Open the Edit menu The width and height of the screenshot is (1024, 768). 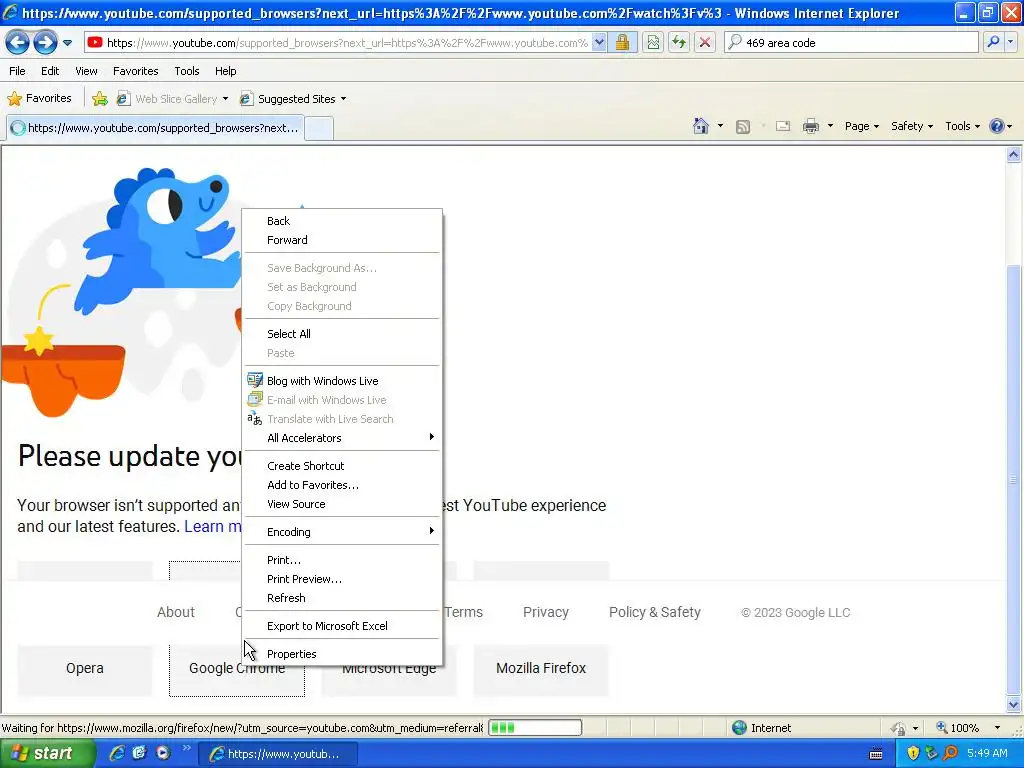pyautogui.click(x=50, y=71)
